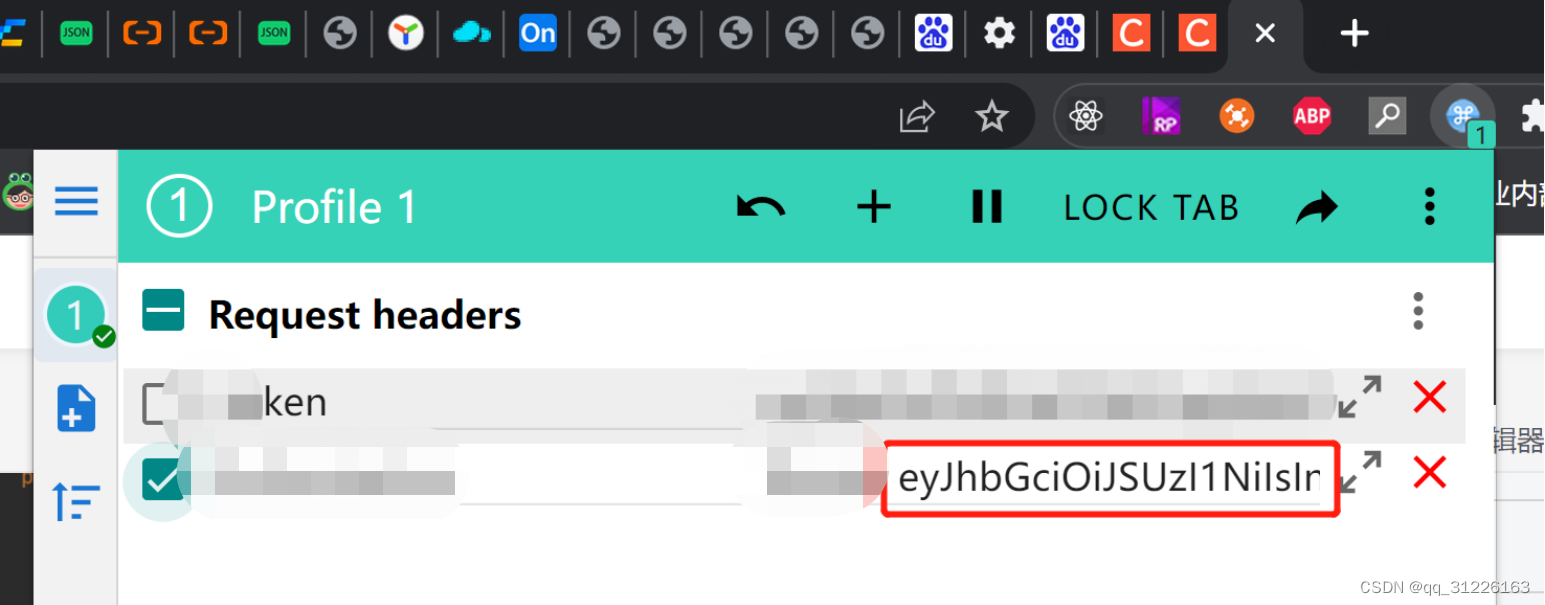Remove the second request header row
1545x605 pixels.
pos(1430,472)
